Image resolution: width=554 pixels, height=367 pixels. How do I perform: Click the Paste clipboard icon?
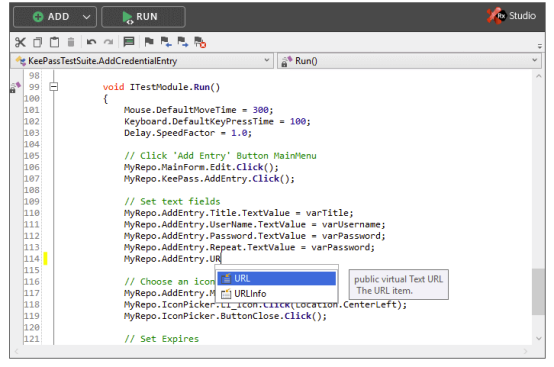click(54, 42)
